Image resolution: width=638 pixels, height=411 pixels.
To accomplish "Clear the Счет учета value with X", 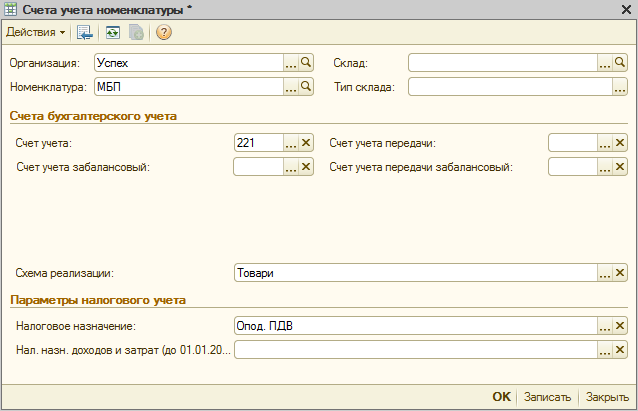I will 307,143.
